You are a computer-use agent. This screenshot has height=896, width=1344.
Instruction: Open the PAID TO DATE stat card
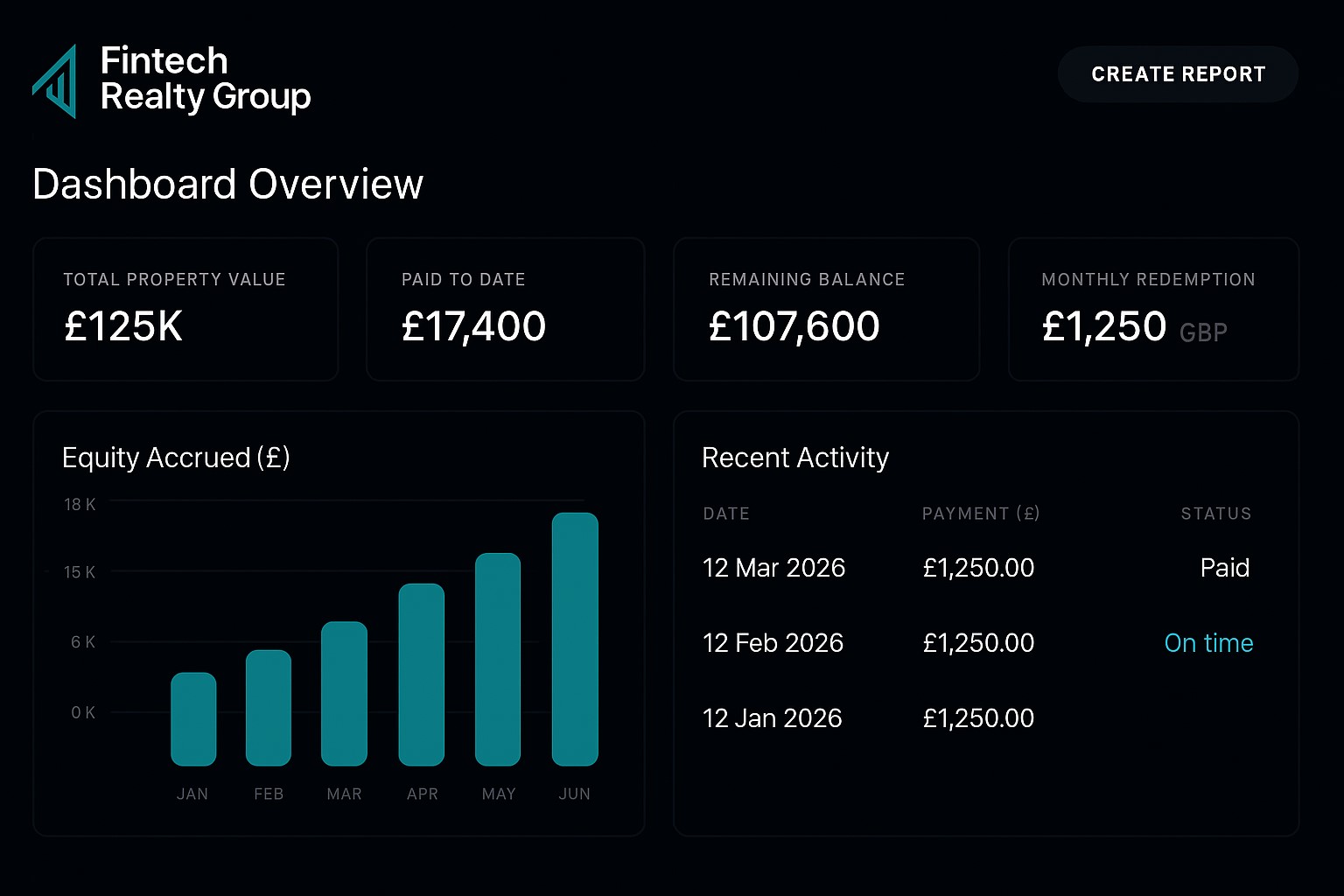(x=505, y=309)
